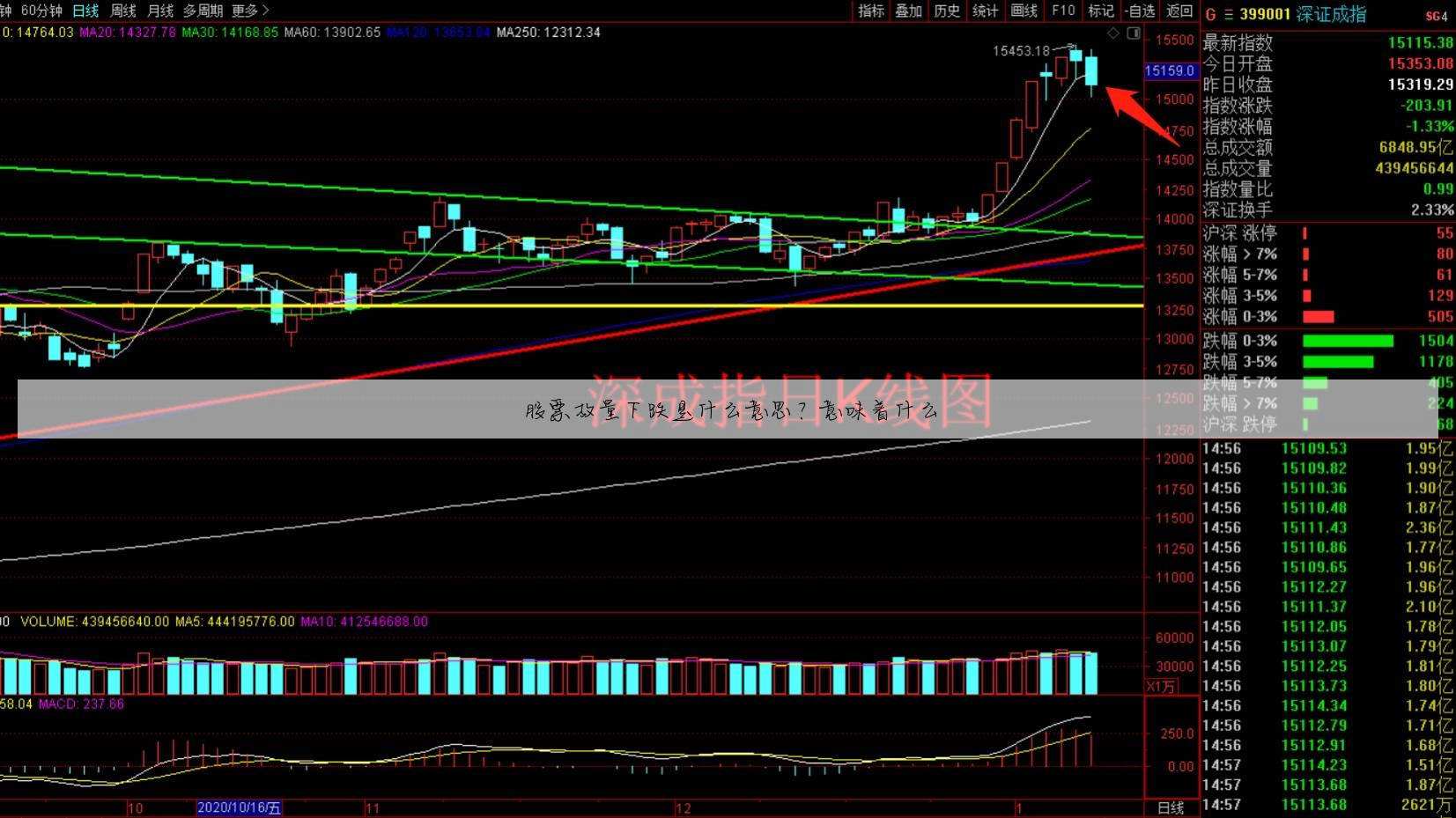1456x818 pixels.
Task: Click the tick row with price 15114.34
Action: click(x=1328, y=706)
